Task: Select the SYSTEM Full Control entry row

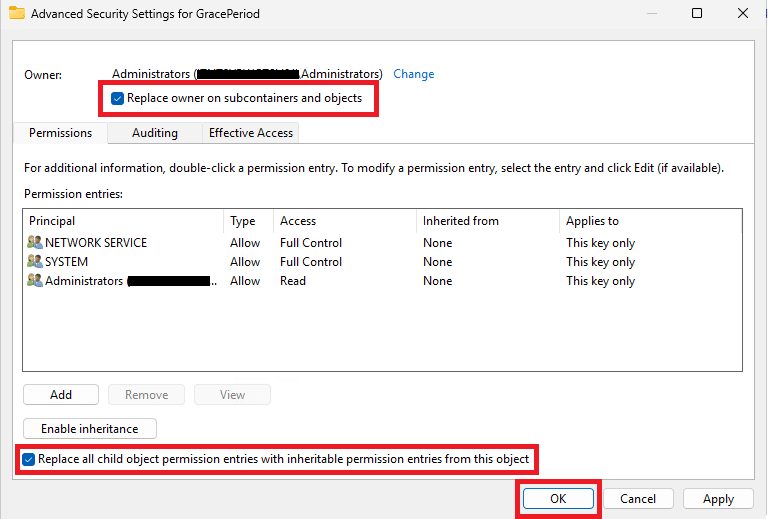Action: [x=310, y=262]
